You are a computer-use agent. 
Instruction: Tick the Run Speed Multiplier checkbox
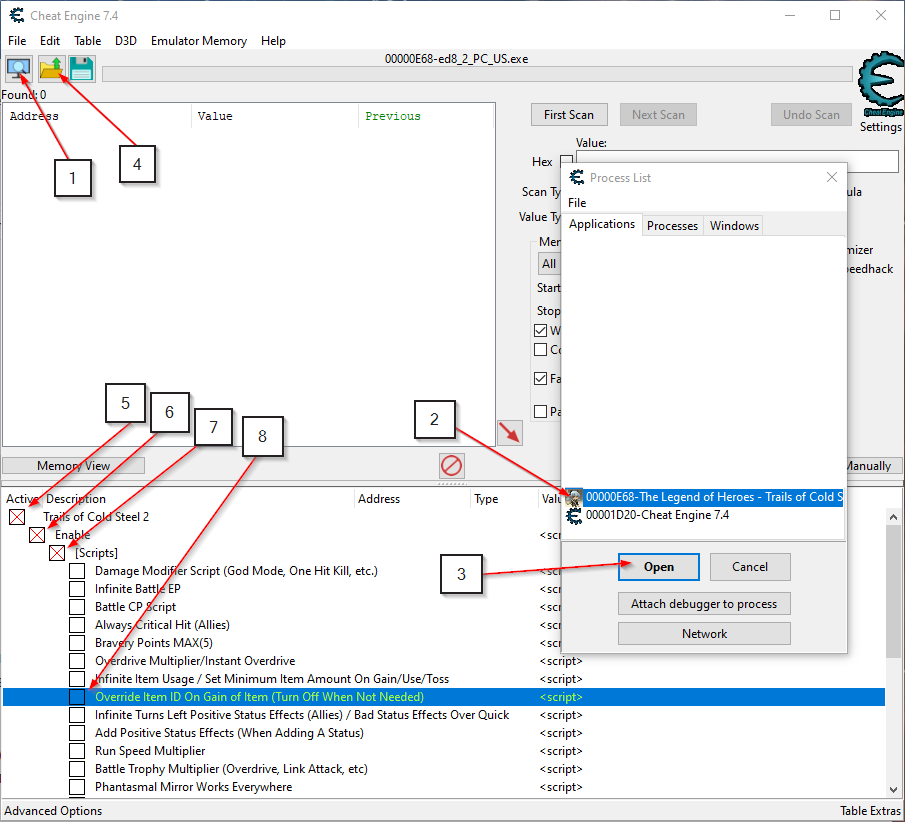point(77,750)
